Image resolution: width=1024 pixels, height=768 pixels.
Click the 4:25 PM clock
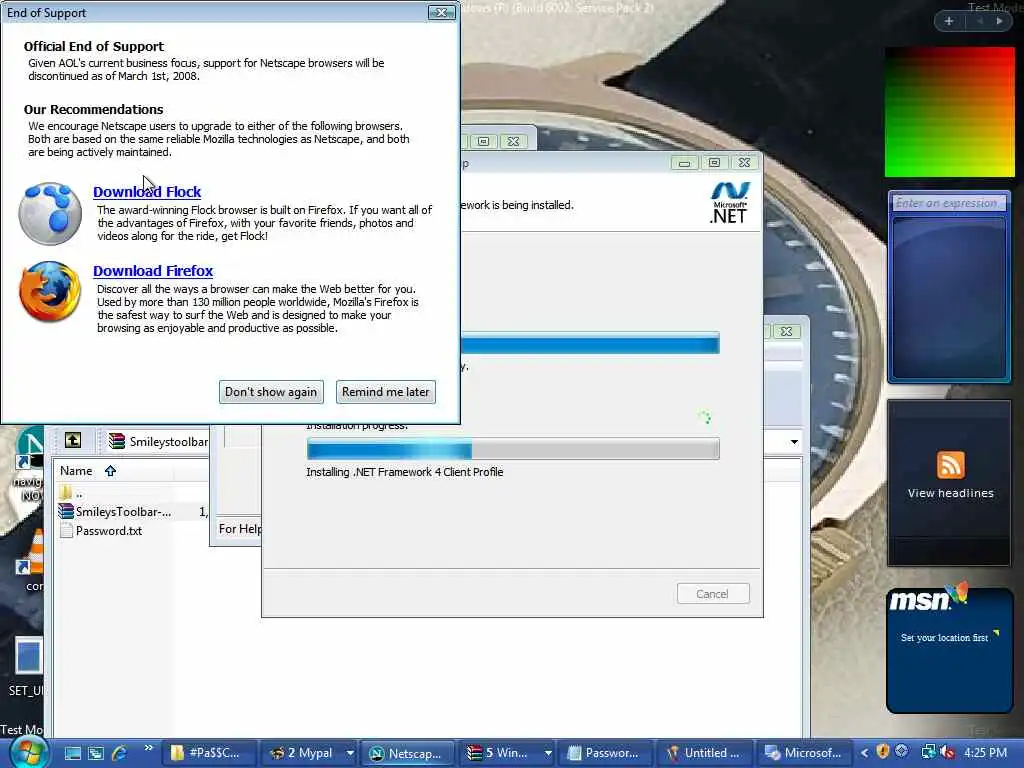(985, 753)
